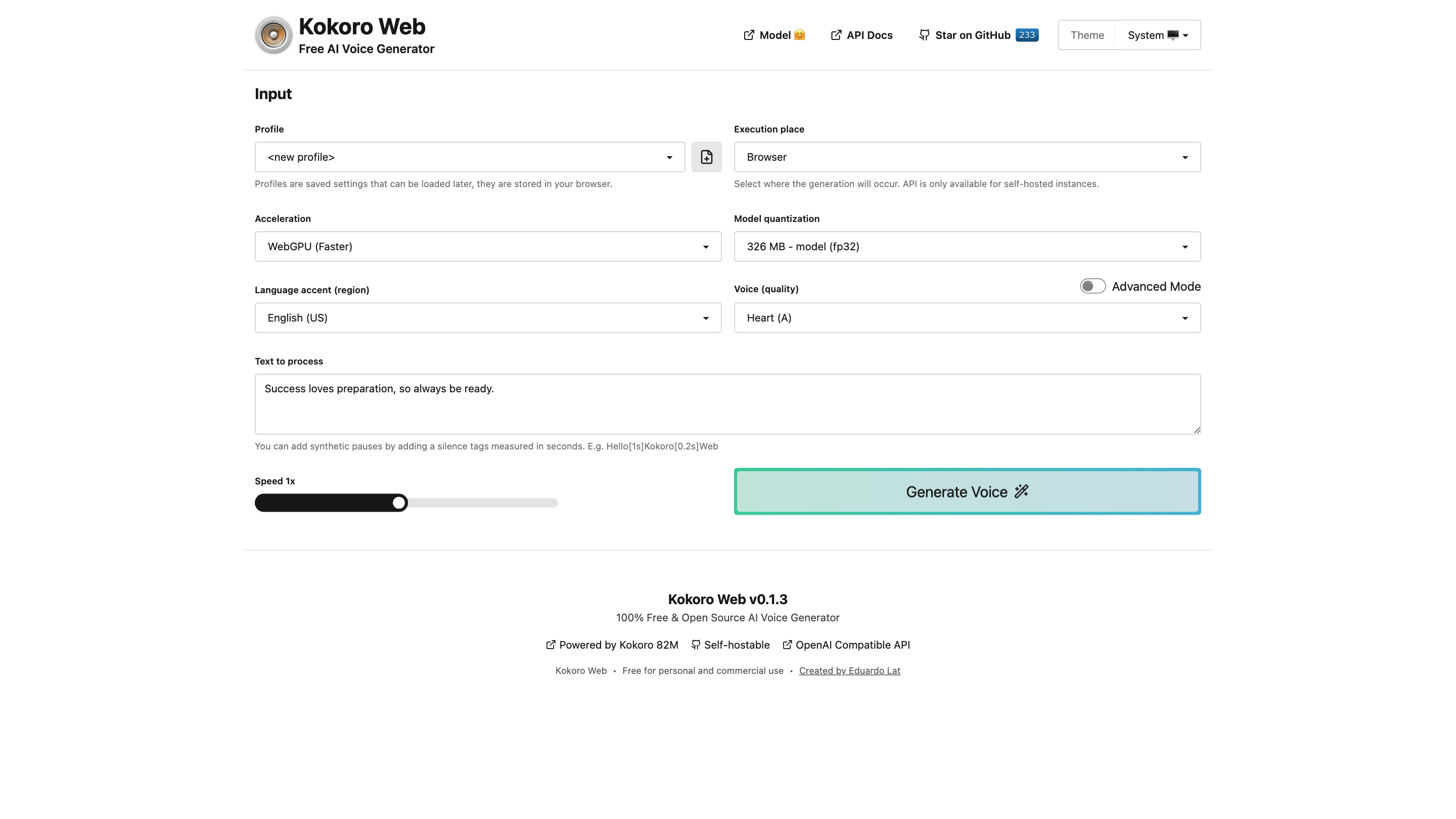Viewport: 1456px width, 819px height.
Task: Open the Created by Eduardo Lat link
Action: (x=849, y=671)
